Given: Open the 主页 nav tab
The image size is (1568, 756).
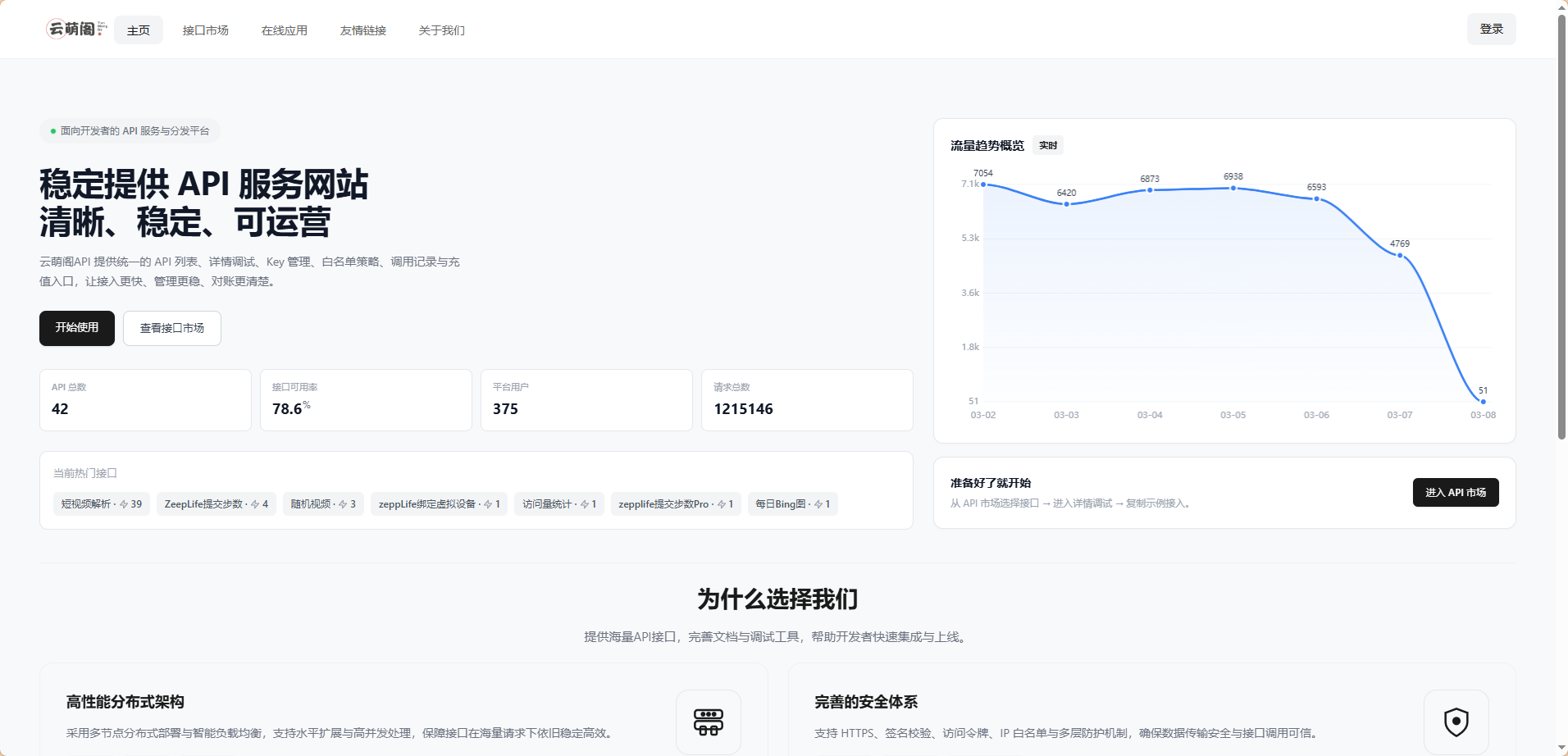Looking at the screenshot, I should tap(139, 30).
